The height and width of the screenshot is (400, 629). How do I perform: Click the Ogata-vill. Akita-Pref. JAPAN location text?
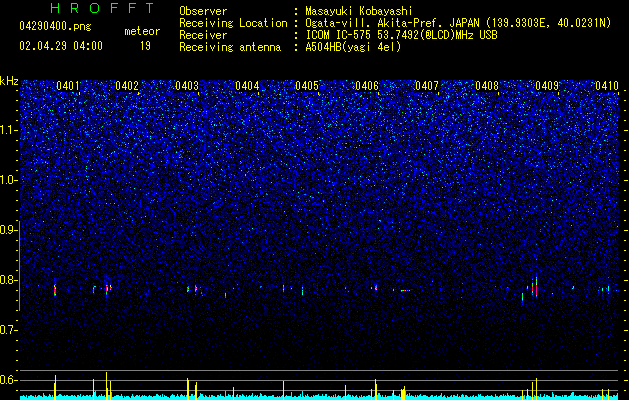(x=458, y=23)
